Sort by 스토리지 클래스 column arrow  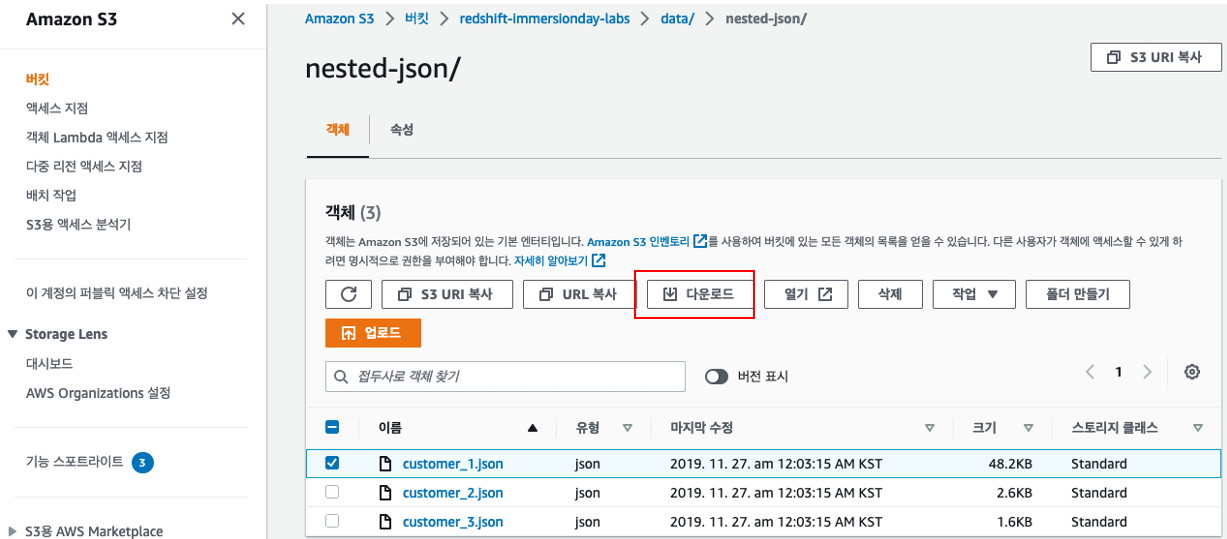1198,428
